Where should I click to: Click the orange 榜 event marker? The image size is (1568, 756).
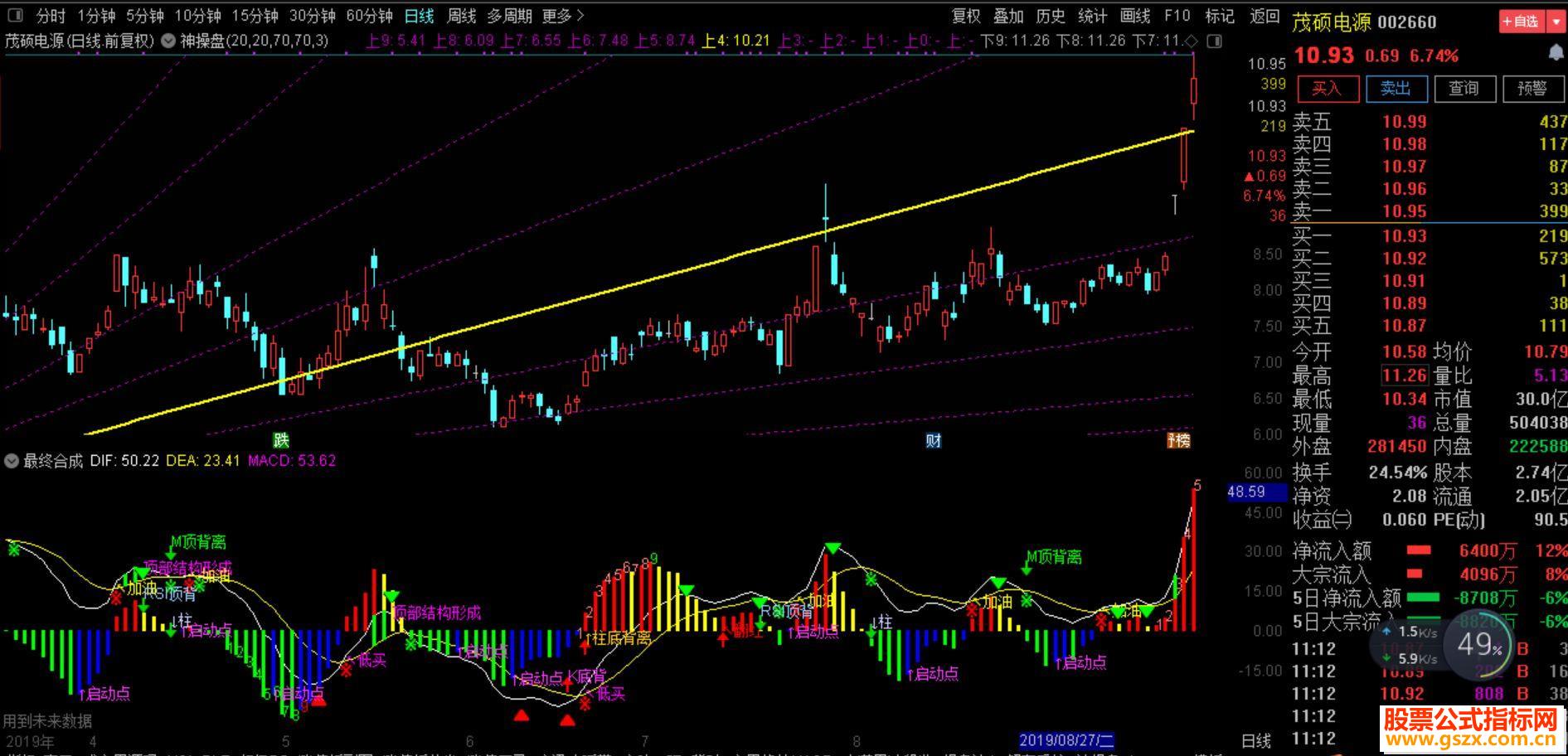click(x=1178, y=440)
